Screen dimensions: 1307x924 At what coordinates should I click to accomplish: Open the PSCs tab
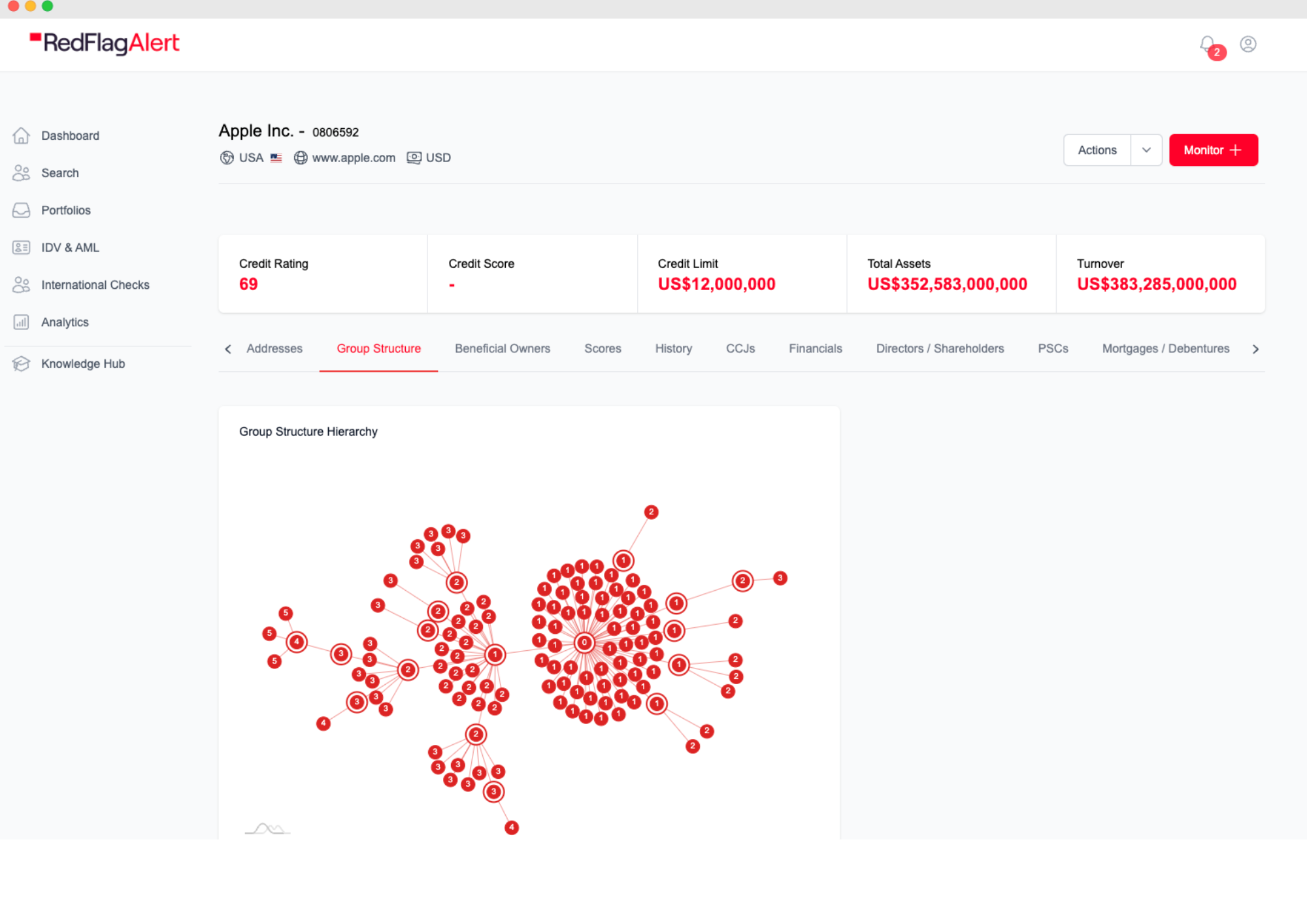(1053, 348)
